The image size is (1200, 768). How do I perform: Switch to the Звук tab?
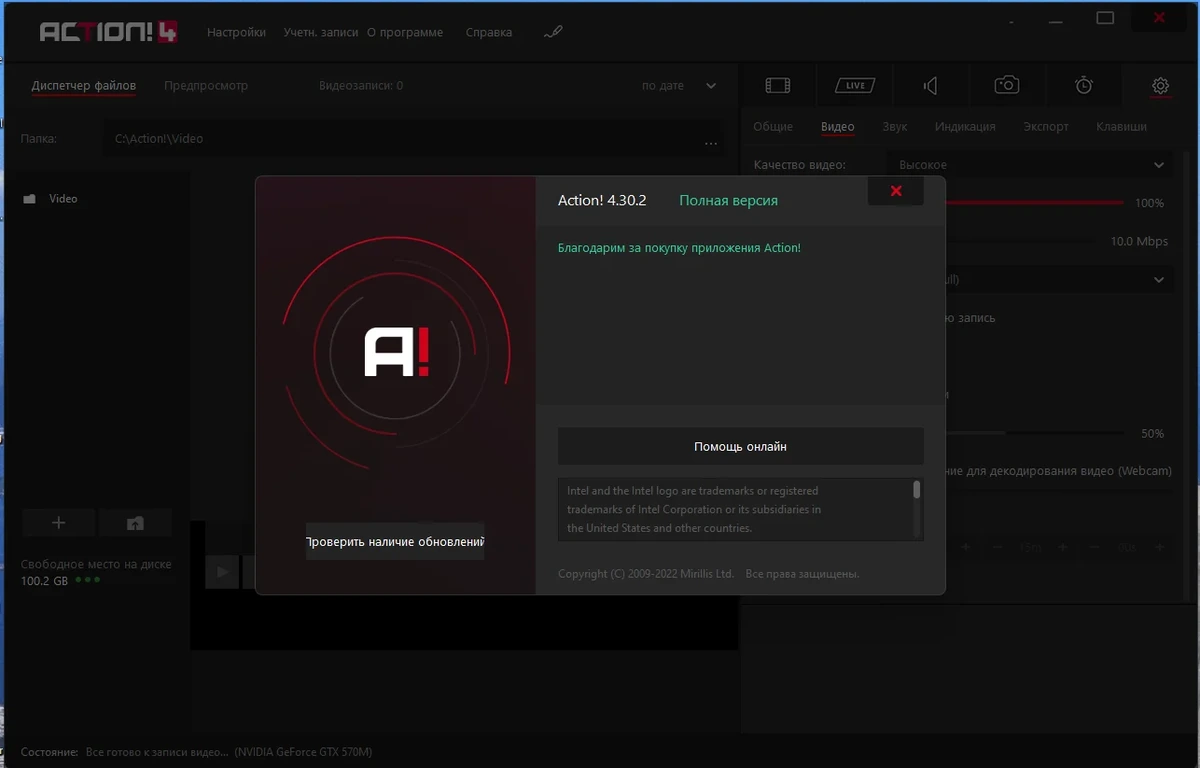point(895,127)
